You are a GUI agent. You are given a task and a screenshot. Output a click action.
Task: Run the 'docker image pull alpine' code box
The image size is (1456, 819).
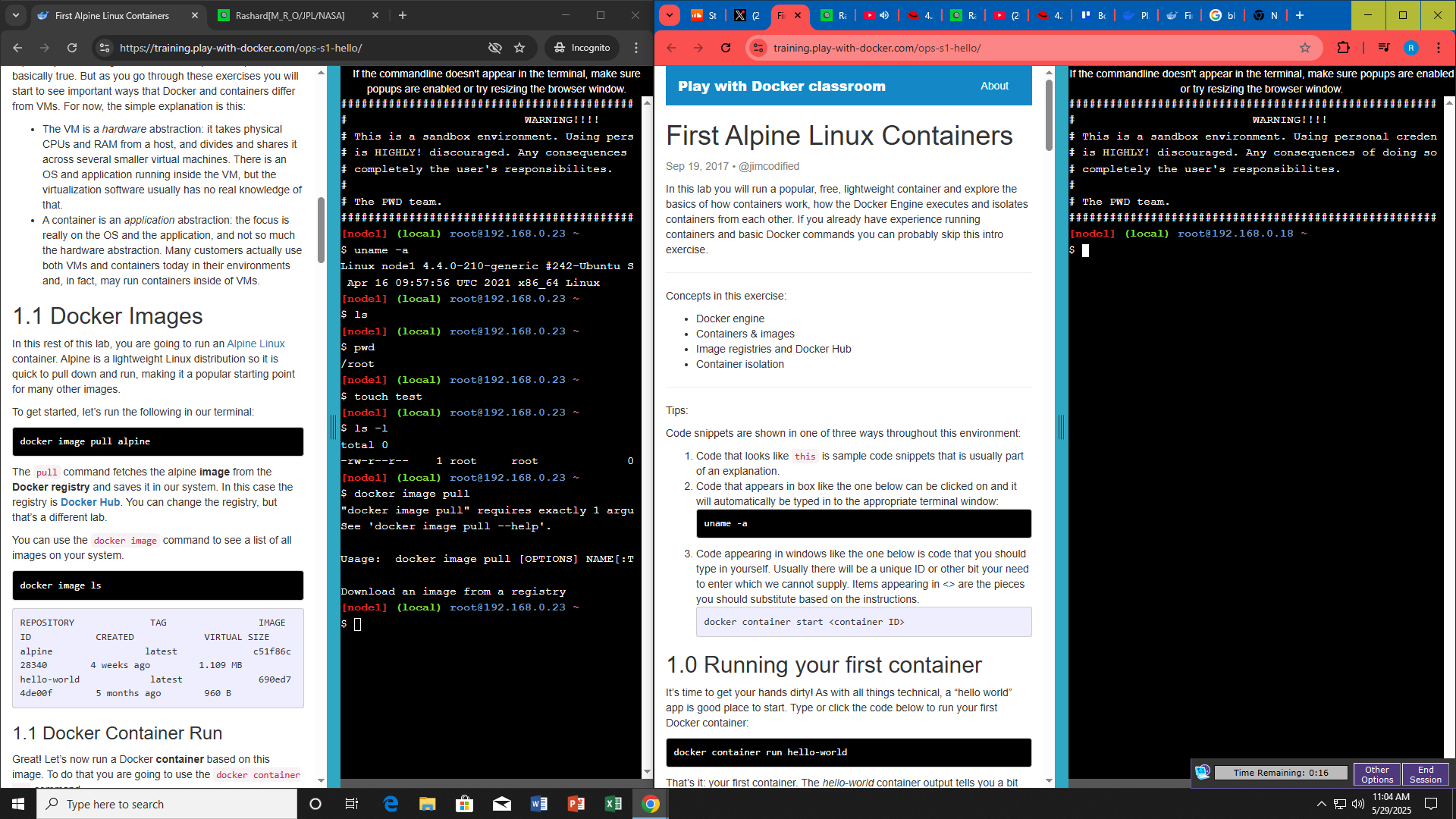tap(158, 441)
